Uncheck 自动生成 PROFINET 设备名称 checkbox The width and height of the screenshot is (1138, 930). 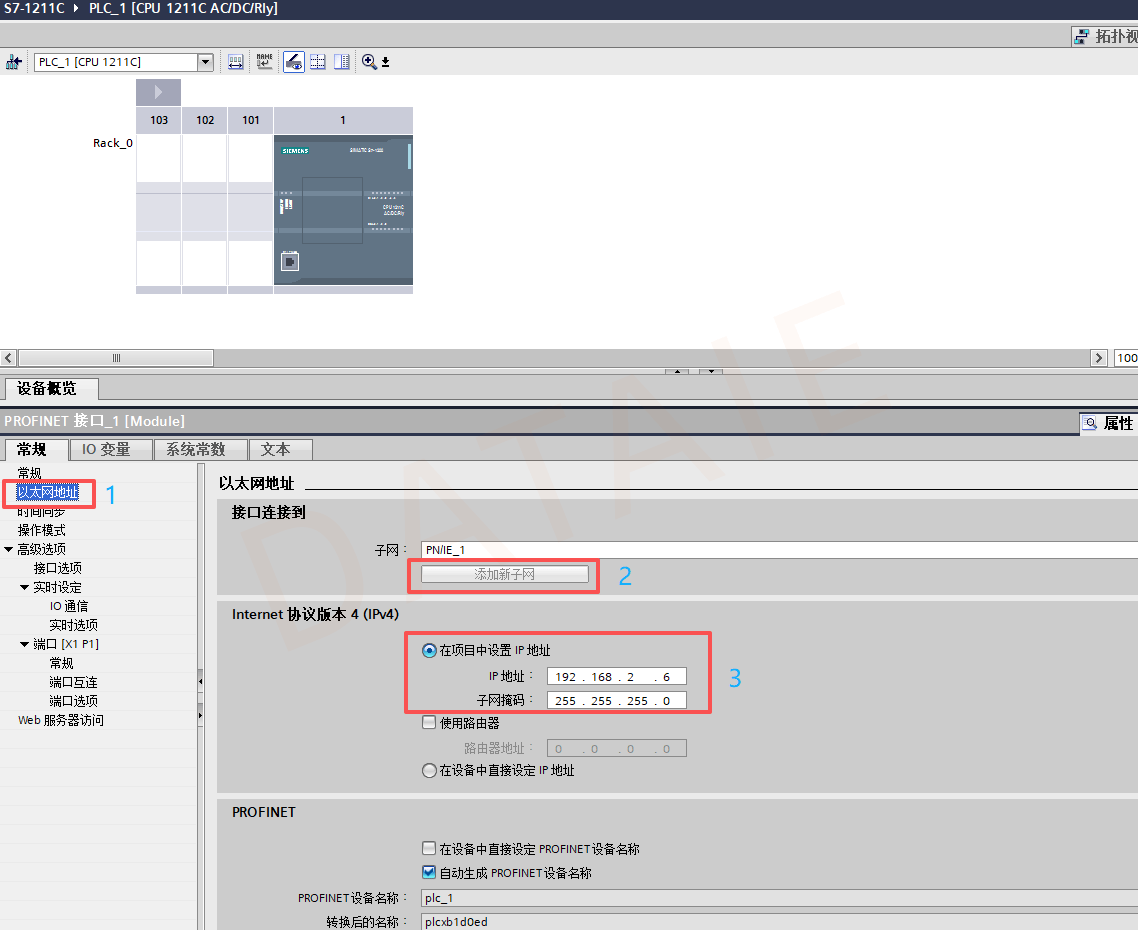(x=429, y=872)
